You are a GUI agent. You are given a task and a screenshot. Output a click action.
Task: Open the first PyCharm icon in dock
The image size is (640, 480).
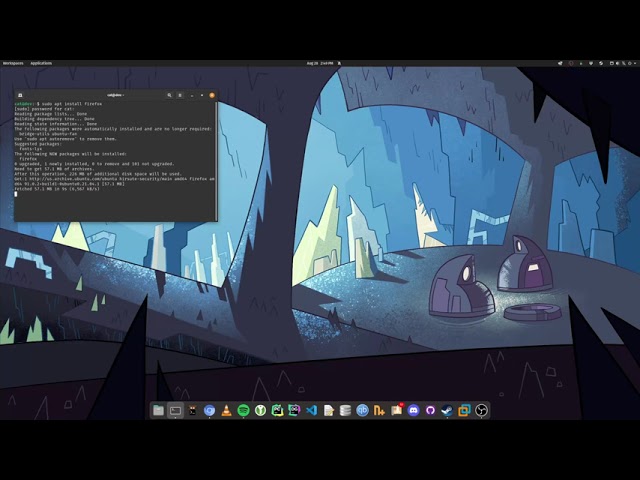(277, 410)
